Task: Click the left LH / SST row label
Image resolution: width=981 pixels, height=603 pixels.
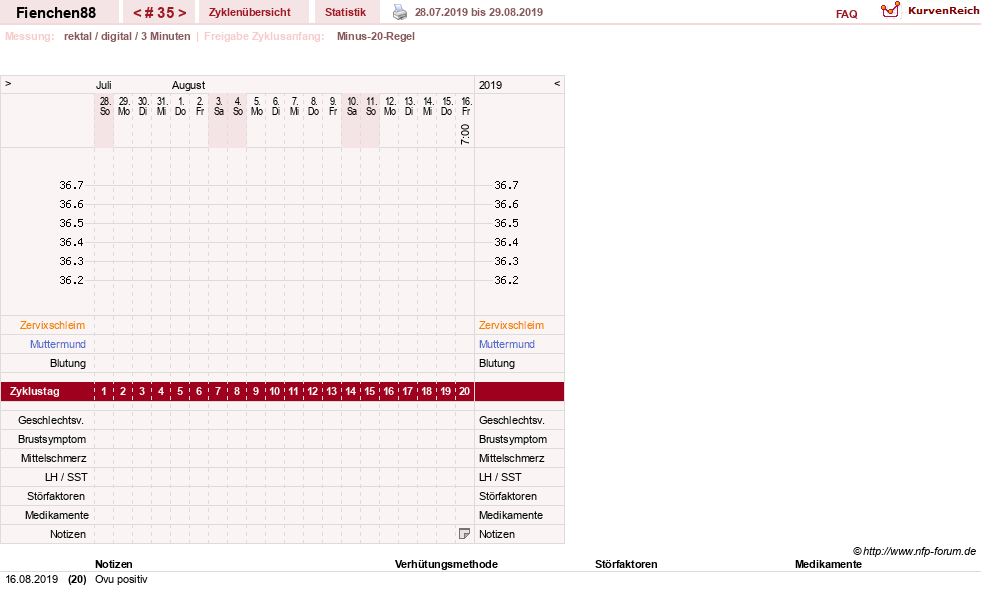Action: (x=66, y=477)
